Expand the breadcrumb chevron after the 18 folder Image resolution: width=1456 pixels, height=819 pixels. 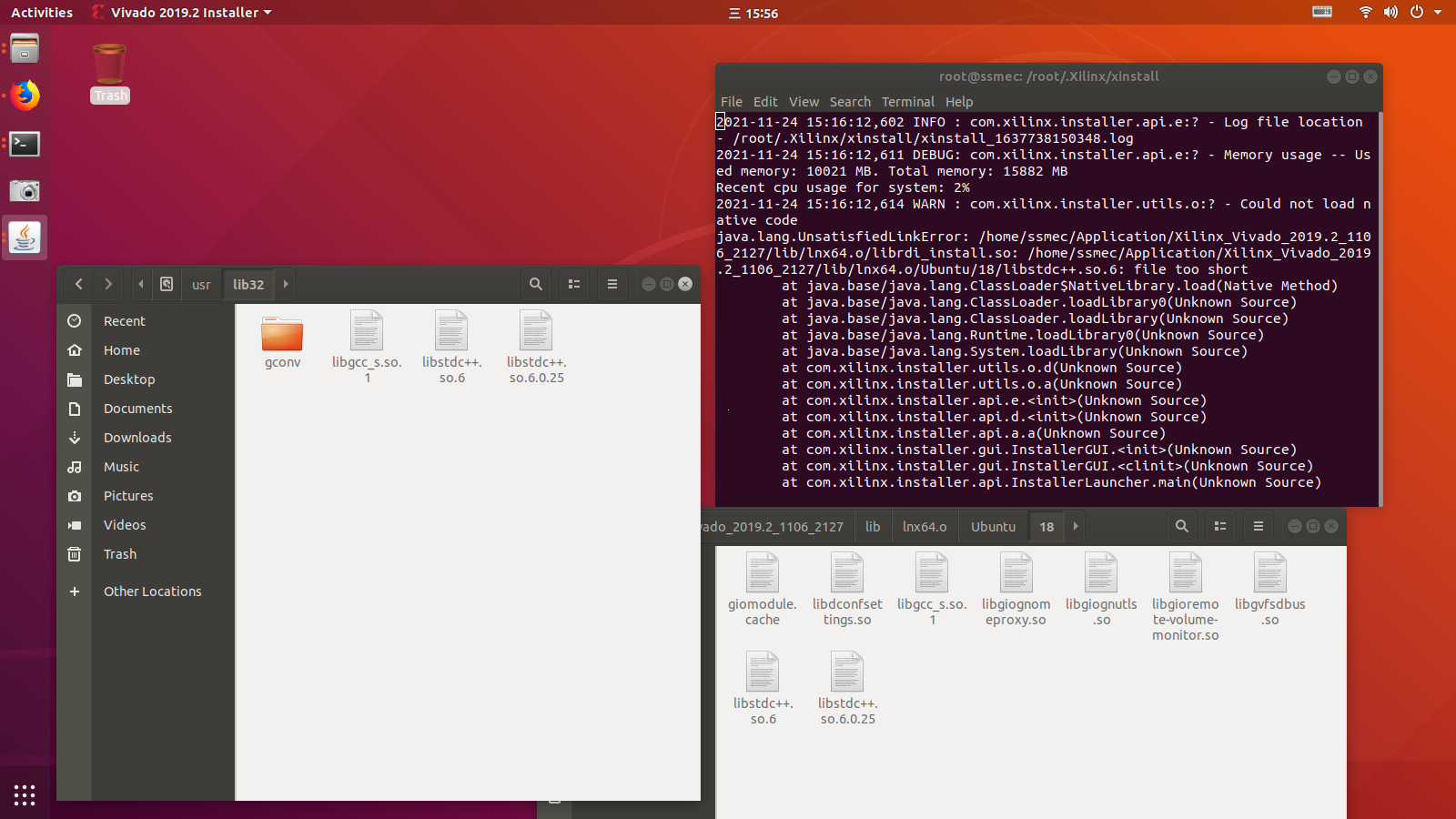(x=1075, y=526)
